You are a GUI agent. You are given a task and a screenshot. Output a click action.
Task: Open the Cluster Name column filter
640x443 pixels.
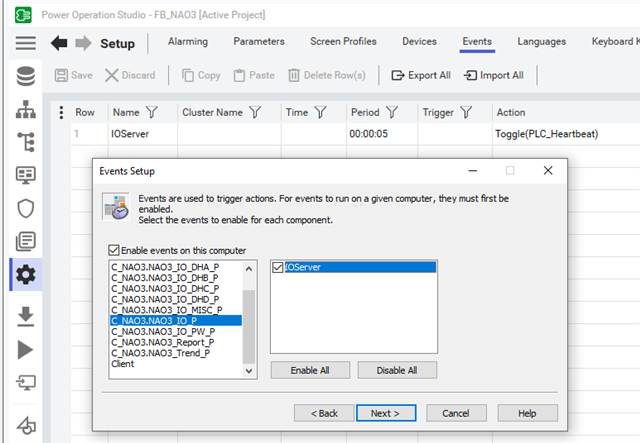click(255, 112)
